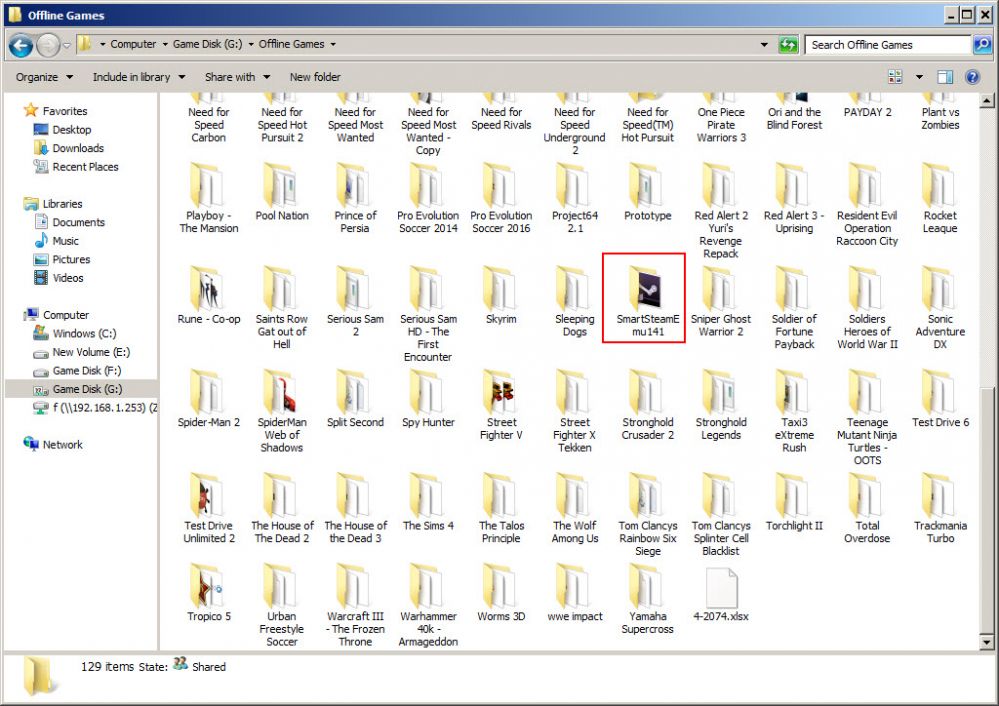This screenshot has height=706, width=999.
Task: Click the Forward navigation arrow
Action: tap(48, 45)
